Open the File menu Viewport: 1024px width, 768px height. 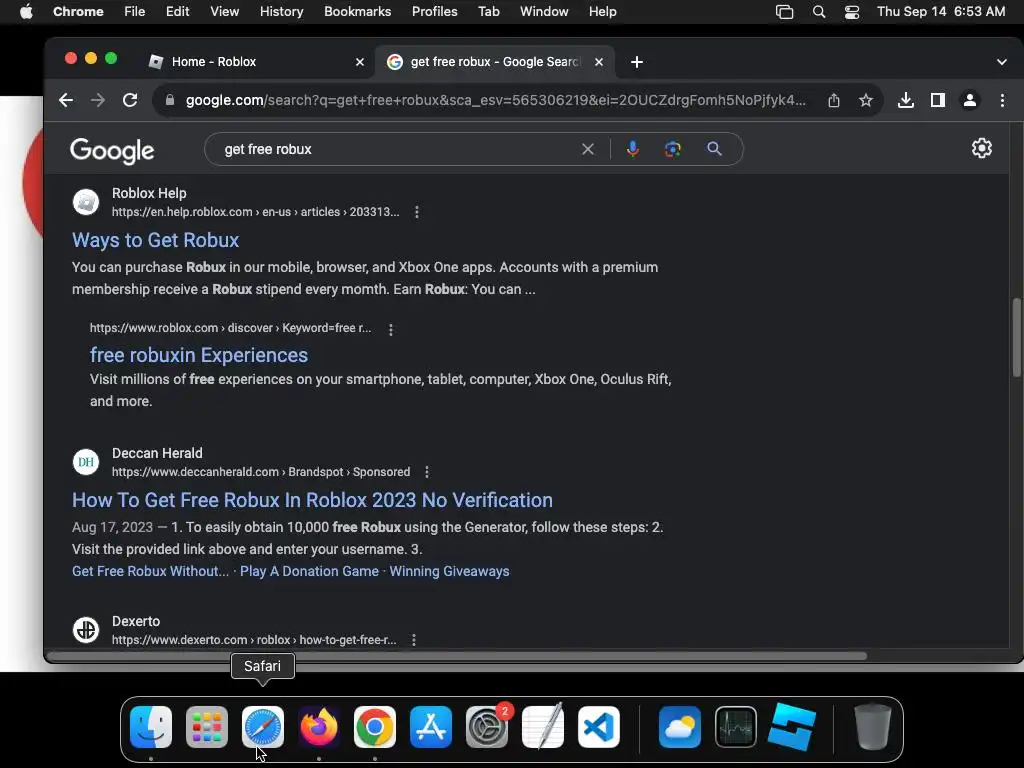pos(135,11)
